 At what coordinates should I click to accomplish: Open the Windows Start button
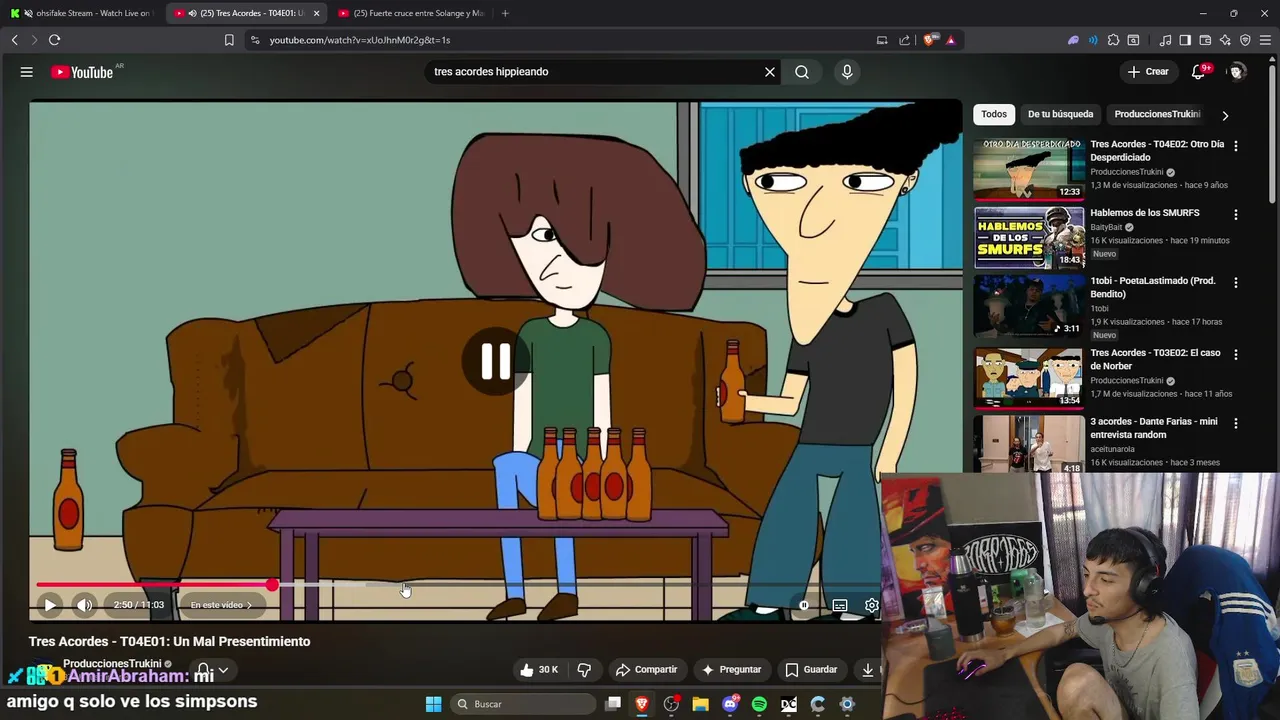[x=433, y=704]
